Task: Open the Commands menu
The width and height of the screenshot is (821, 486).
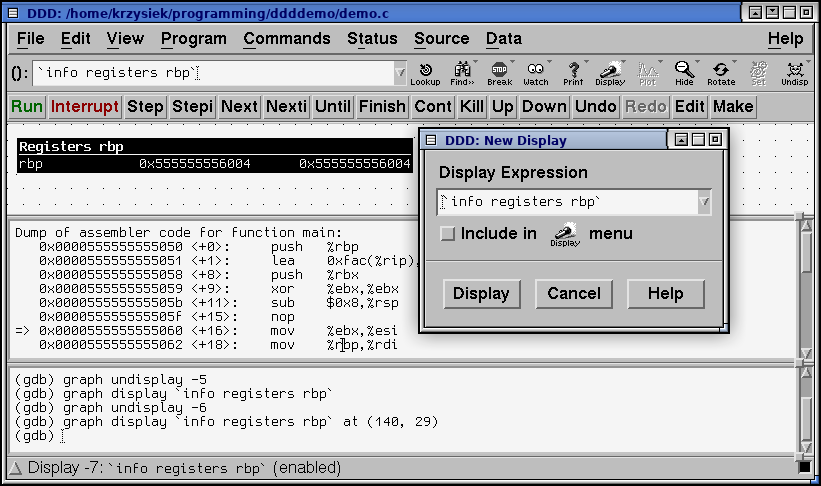Action: (x=287, y=39)
